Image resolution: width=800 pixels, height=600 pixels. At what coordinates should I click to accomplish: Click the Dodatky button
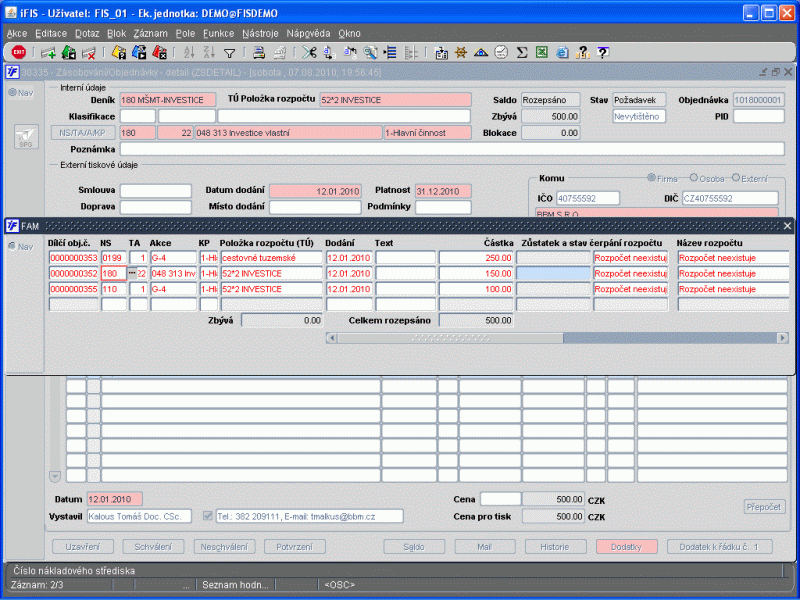tap(625, 546)
